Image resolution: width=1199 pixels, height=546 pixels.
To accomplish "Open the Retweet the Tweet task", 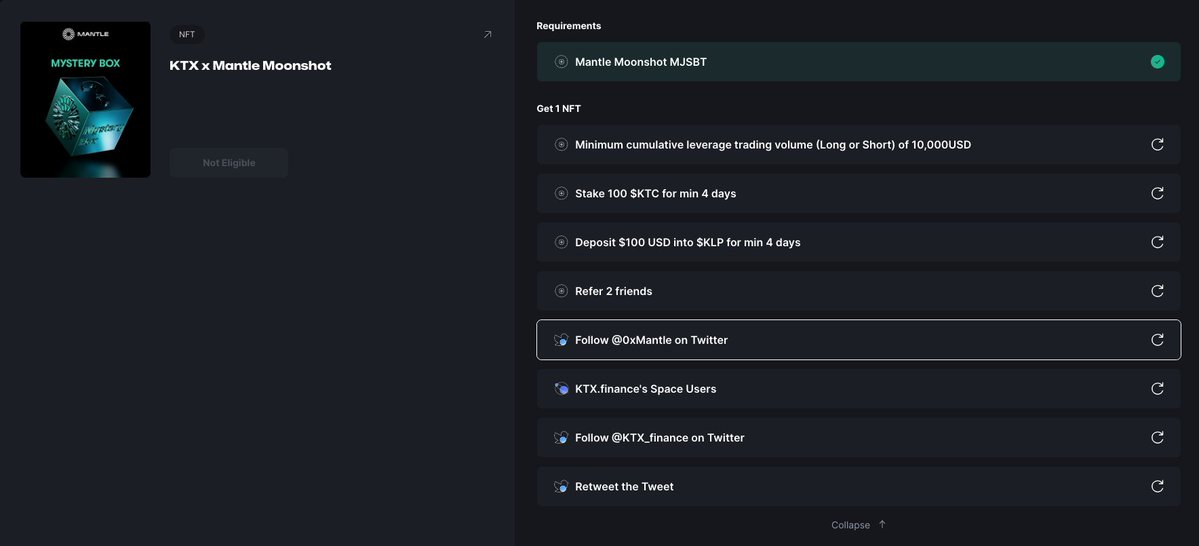I will coord(624,487).
